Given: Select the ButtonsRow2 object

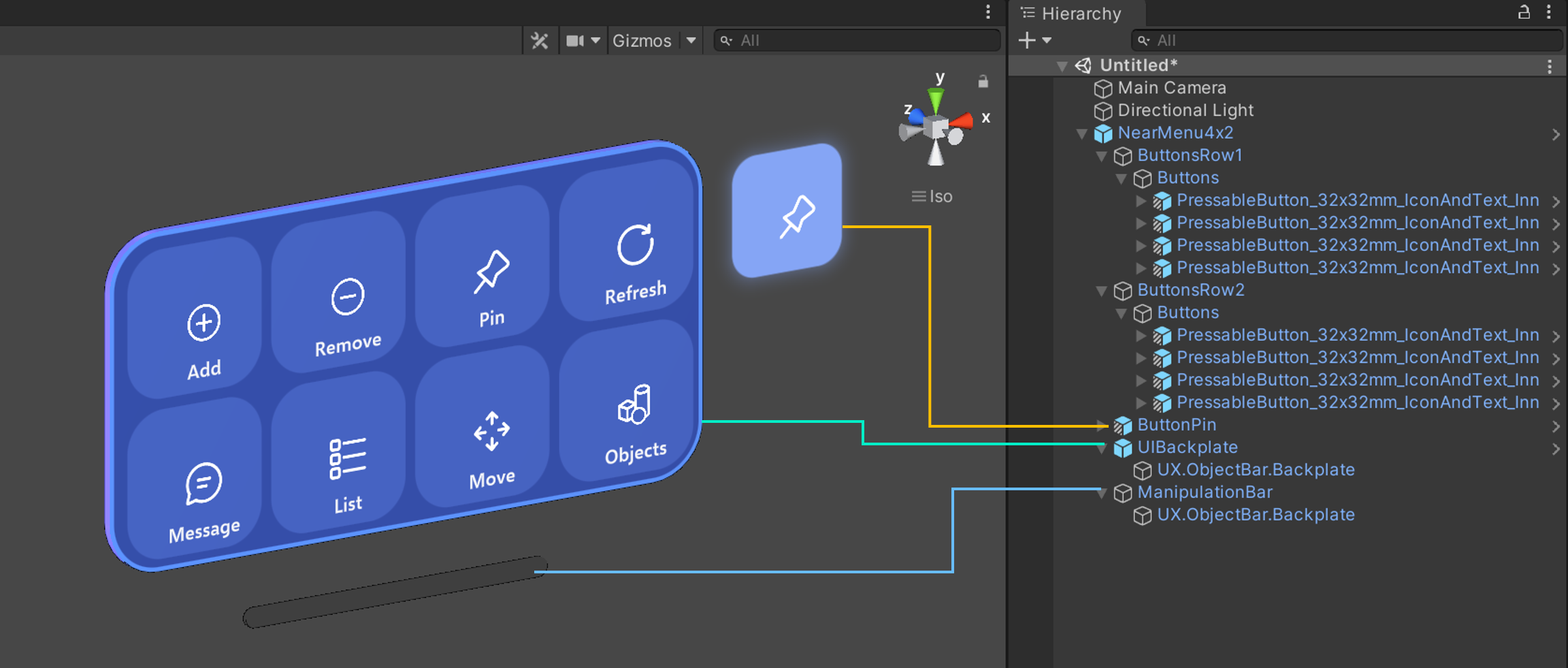Looking at the screenshot, I should pyautogui.click(x=1190, y=290).
